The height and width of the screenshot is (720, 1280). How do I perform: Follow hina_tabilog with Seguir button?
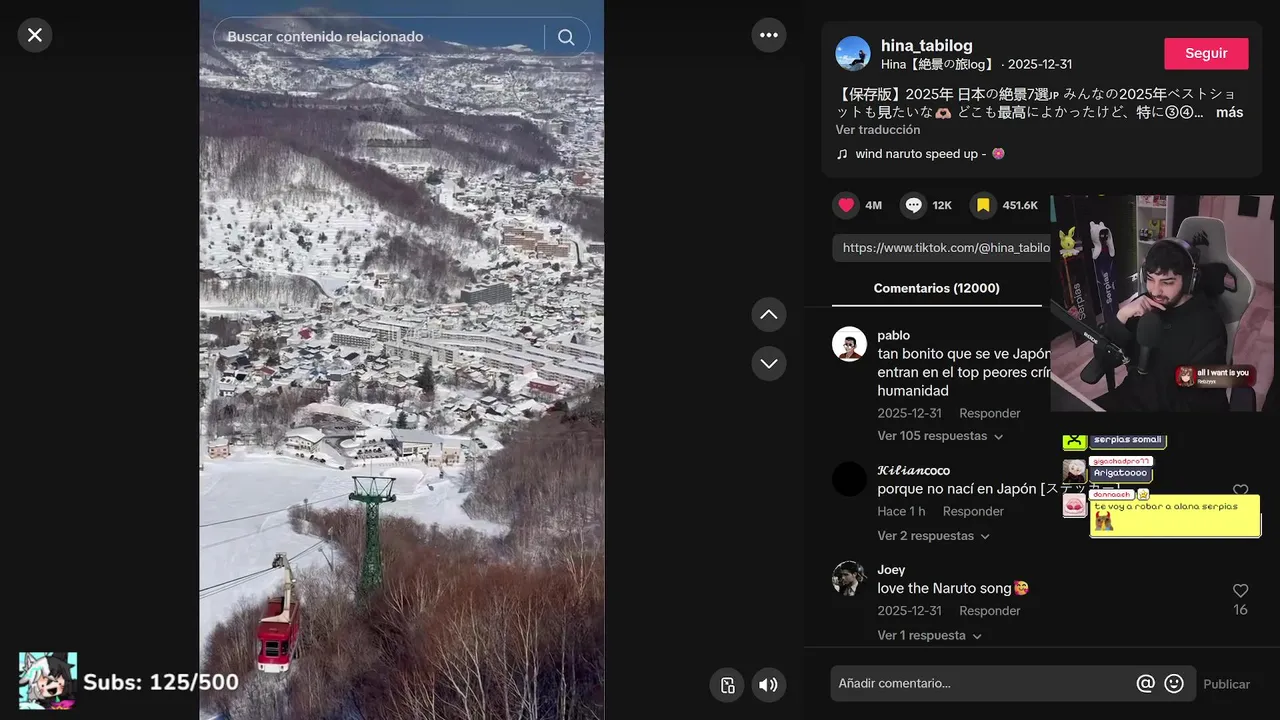[x=1206, y=53]
